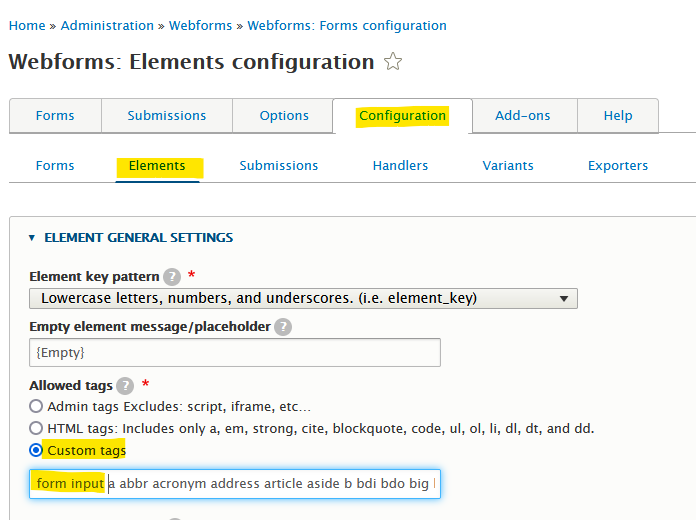The image size is (696, 520).
Task: Open help icon next to Allowed tags
Action: click(125, 386)
